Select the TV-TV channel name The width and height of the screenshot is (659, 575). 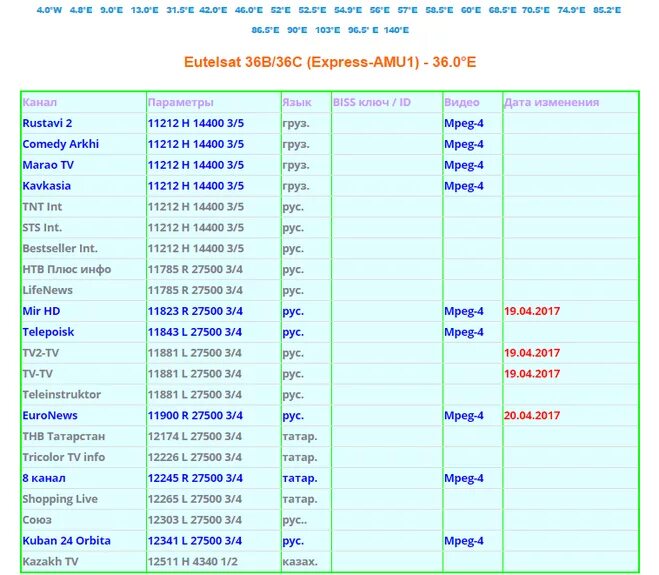38,374
